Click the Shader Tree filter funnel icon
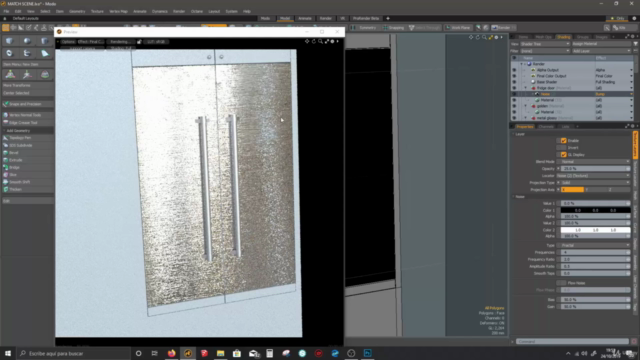Screen dimensions: 640x360 [636, 44]
